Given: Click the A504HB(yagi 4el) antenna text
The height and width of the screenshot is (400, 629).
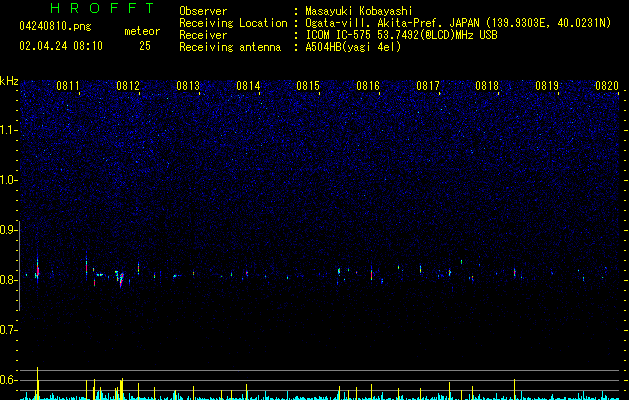Looking at the screenshot, I should point(353,47).
